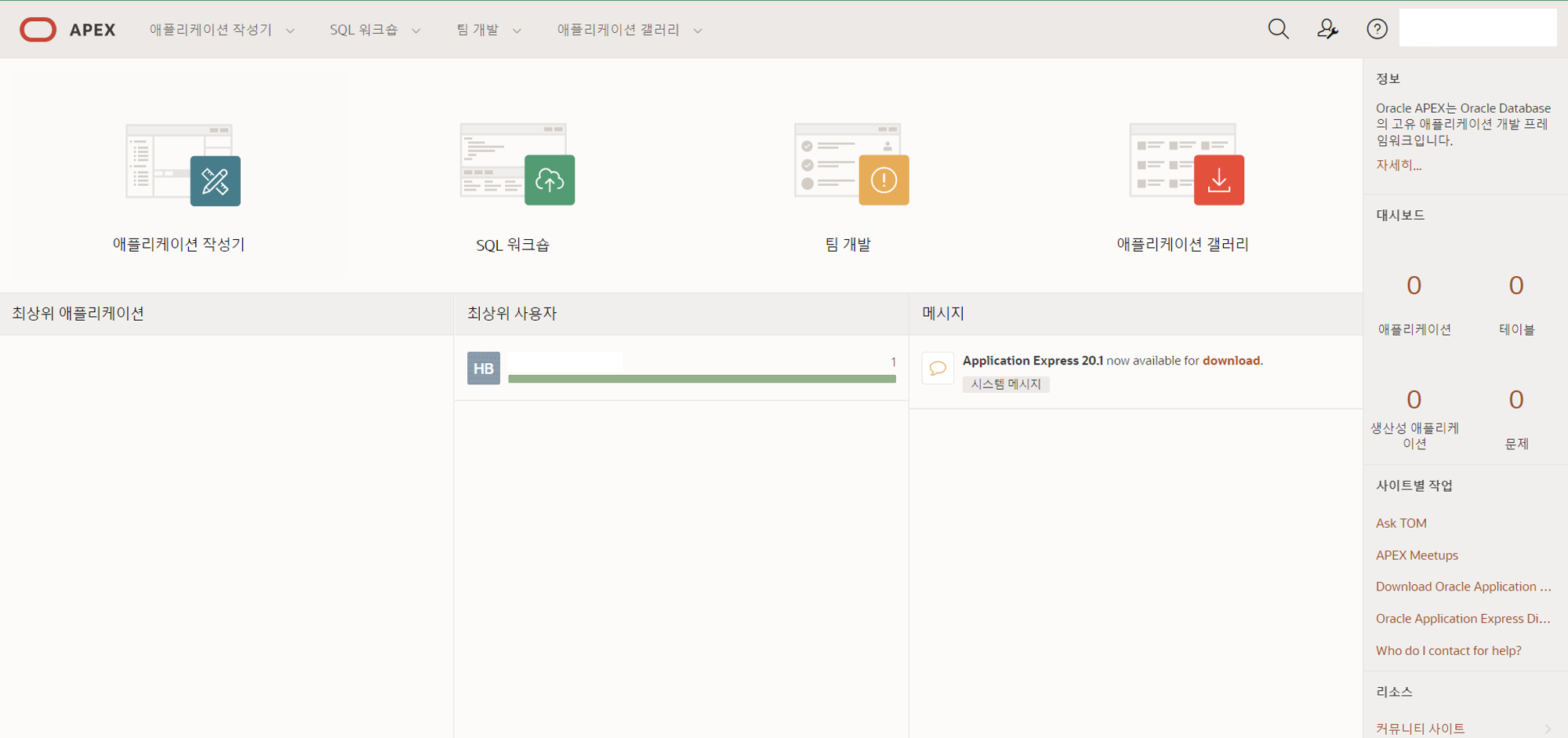Screen dimensions: 1568x738
Task: Click the speech bubble message icon
Action: click(938, 368)
